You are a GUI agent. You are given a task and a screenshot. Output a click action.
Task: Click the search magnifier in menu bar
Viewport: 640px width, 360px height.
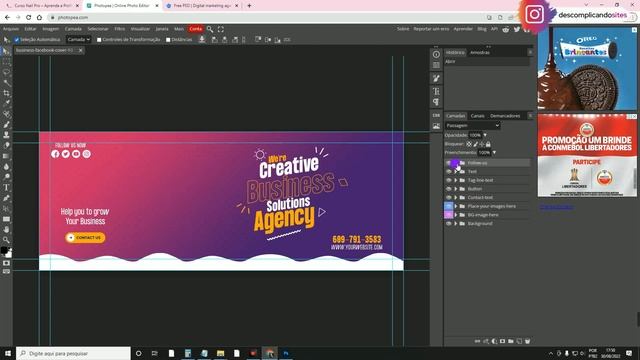pyautogui.click(x=210, y=29)
